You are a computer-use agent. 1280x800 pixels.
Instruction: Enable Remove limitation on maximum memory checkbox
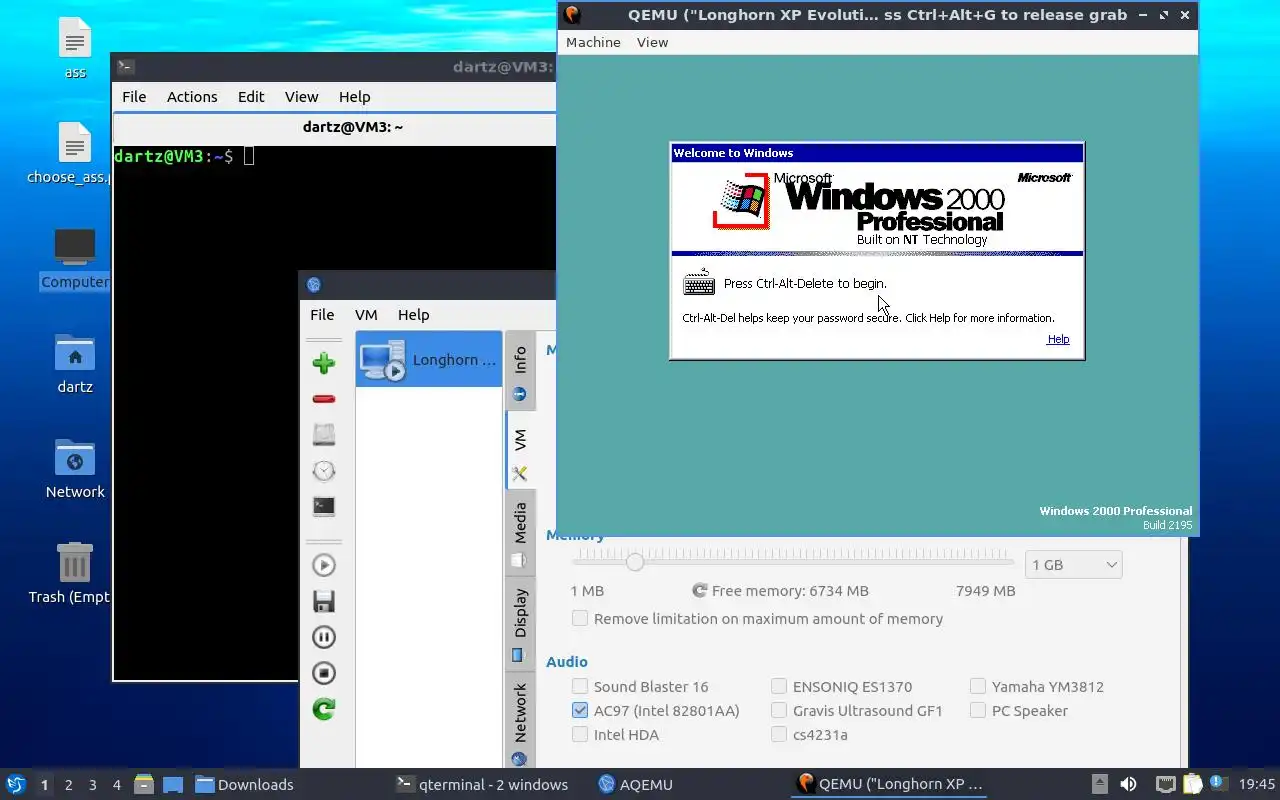click(580, 618)
